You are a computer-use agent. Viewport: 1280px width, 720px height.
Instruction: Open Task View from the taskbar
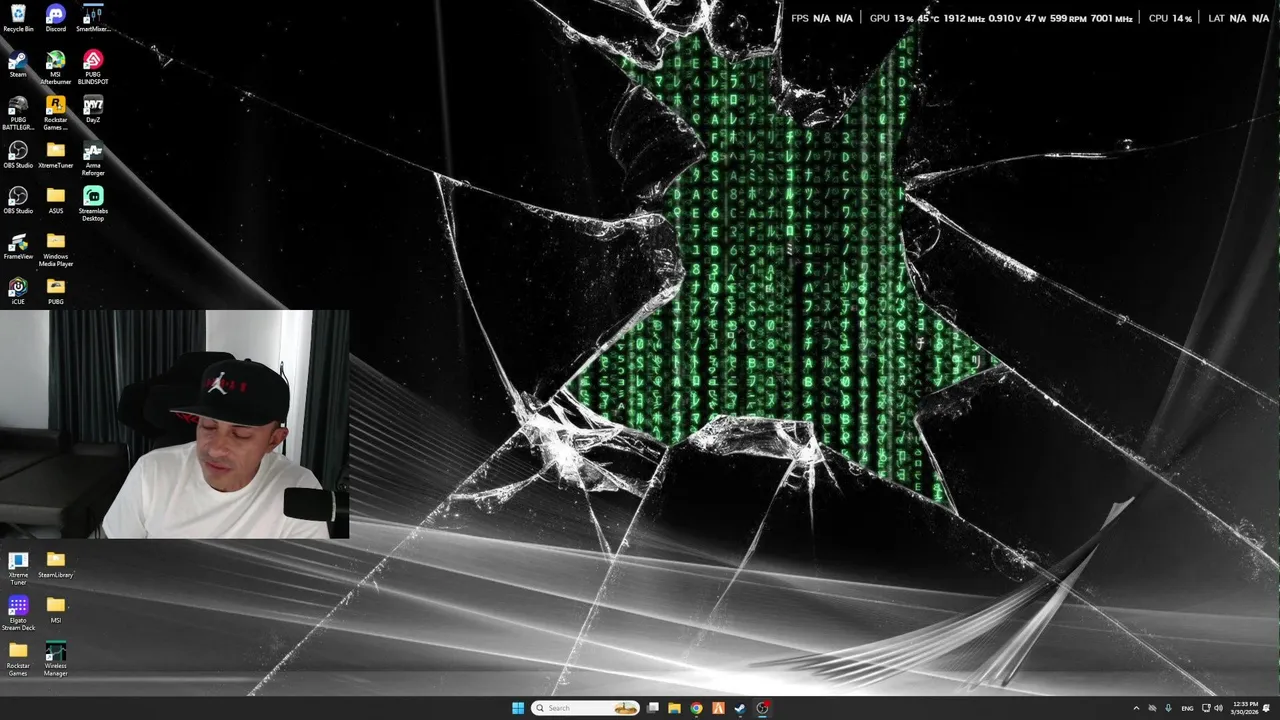pos(653,708)
